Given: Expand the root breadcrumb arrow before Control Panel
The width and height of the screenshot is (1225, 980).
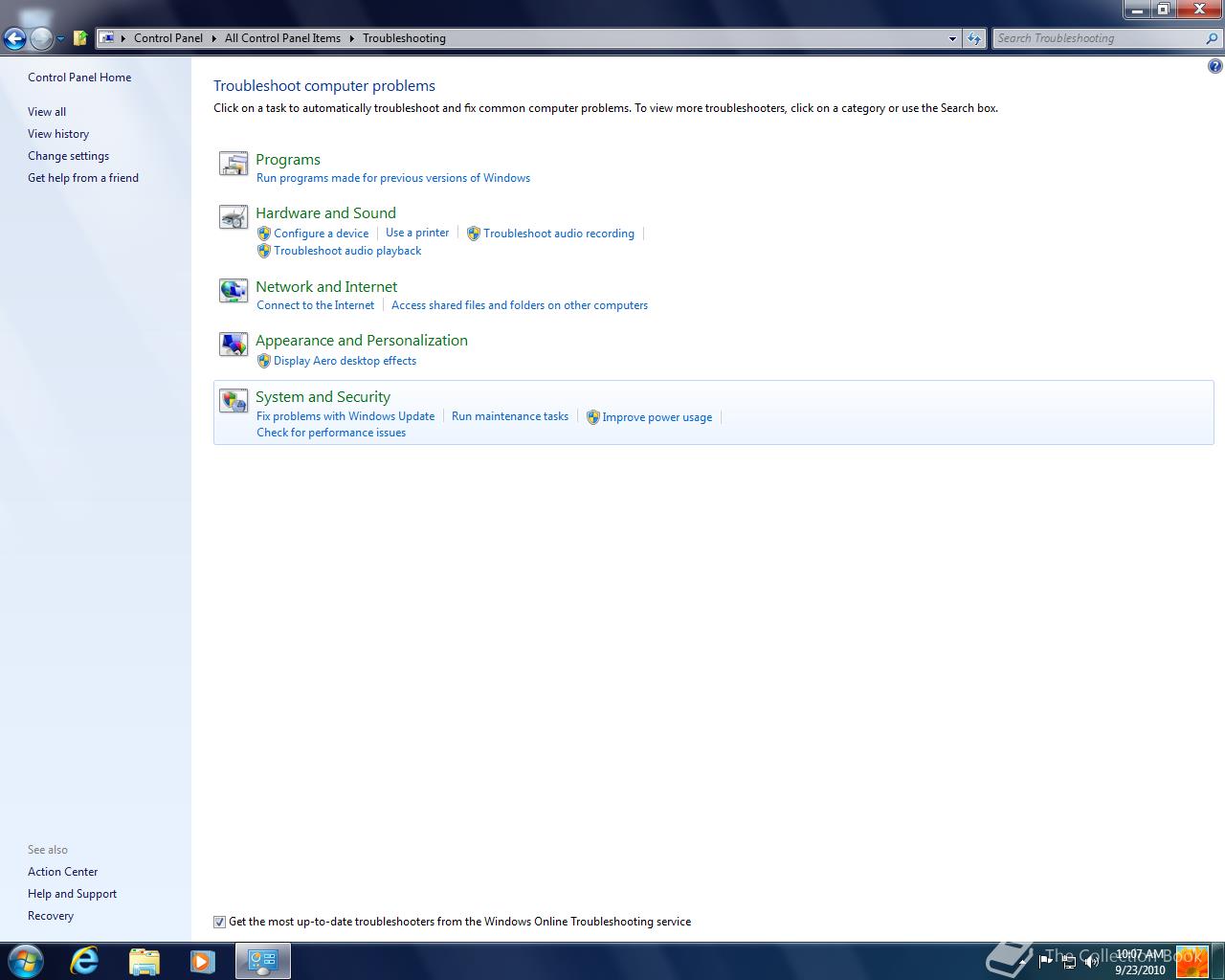Looking at the screenshot, I should click(x=123, y=38).
